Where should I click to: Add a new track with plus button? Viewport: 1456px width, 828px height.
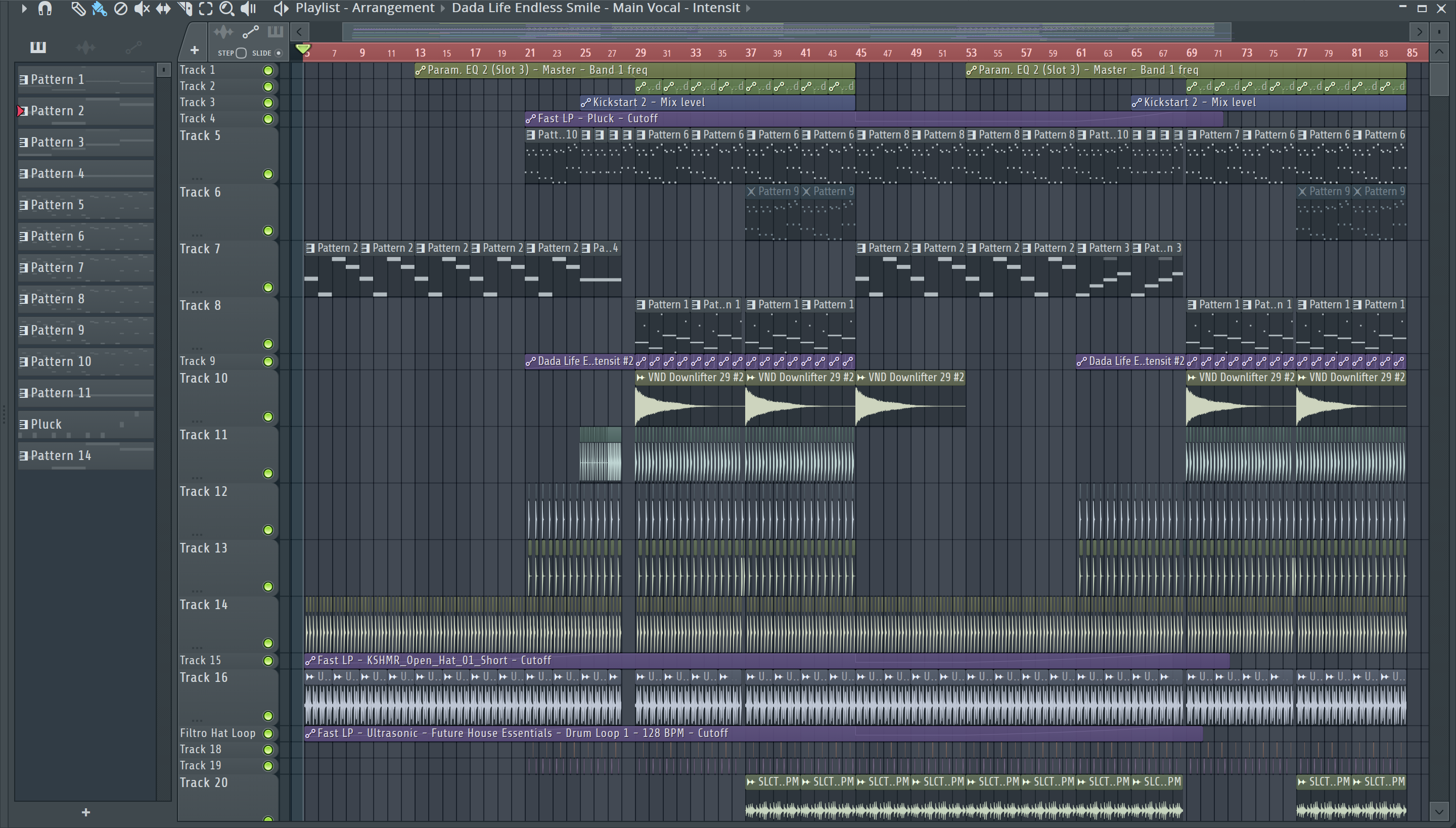(195, 51)
